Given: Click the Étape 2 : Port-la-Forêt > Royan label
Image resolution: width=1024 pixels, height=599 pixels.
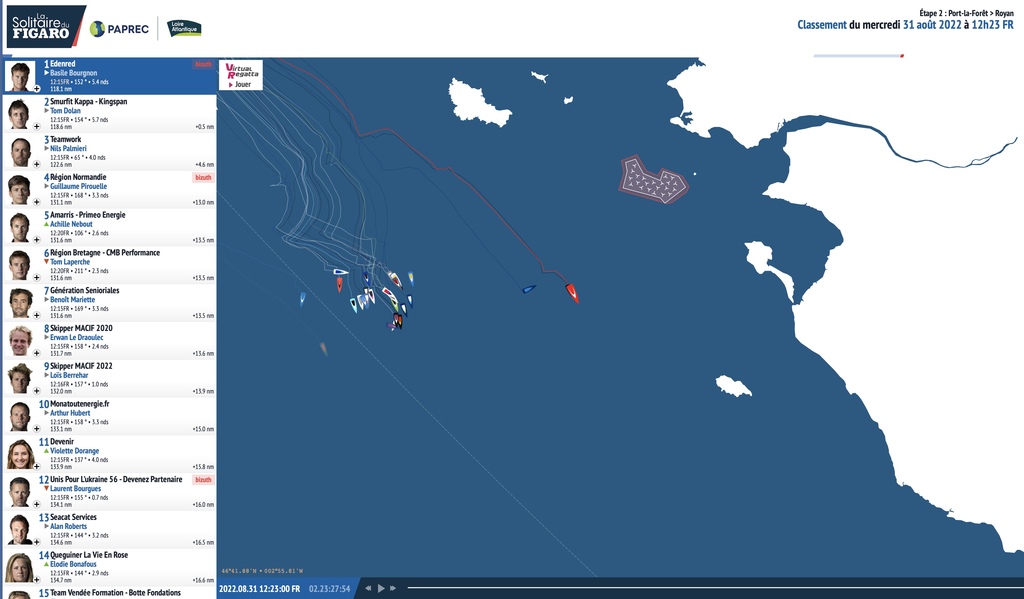Looking at the screenshot, I should pyautogui.click(x=967, y=13).
